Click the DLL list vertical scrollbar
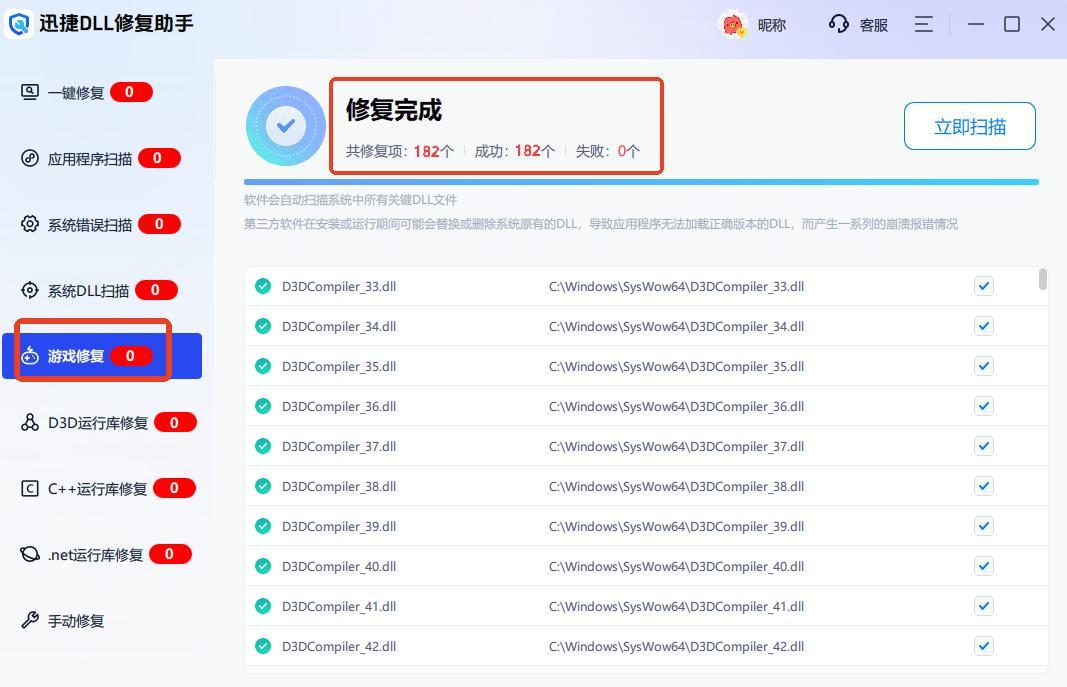 1043,279
